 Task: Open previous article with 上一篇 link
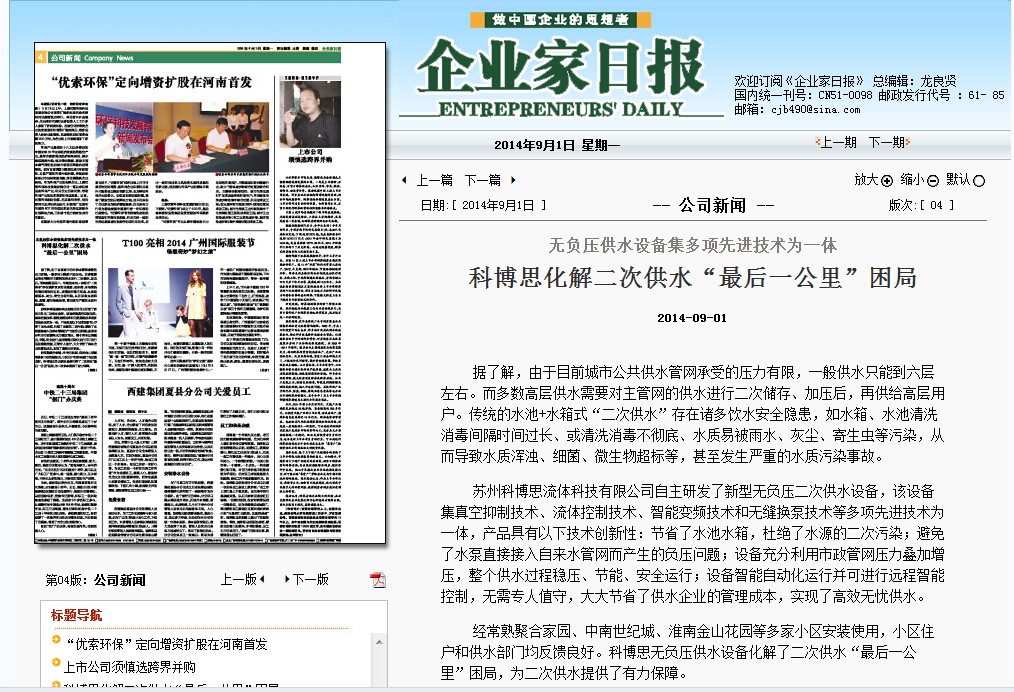[434, 181]
